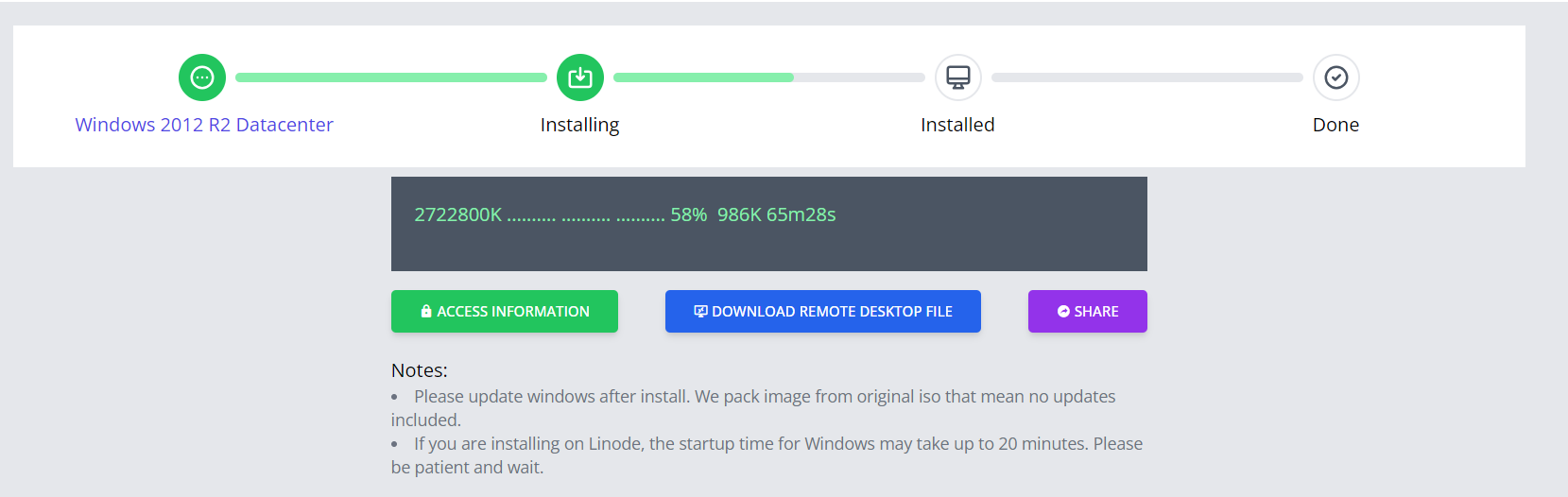Click the Installed step monitor icon
This screenshot has height=497, width=1568.
click(958, 77)
